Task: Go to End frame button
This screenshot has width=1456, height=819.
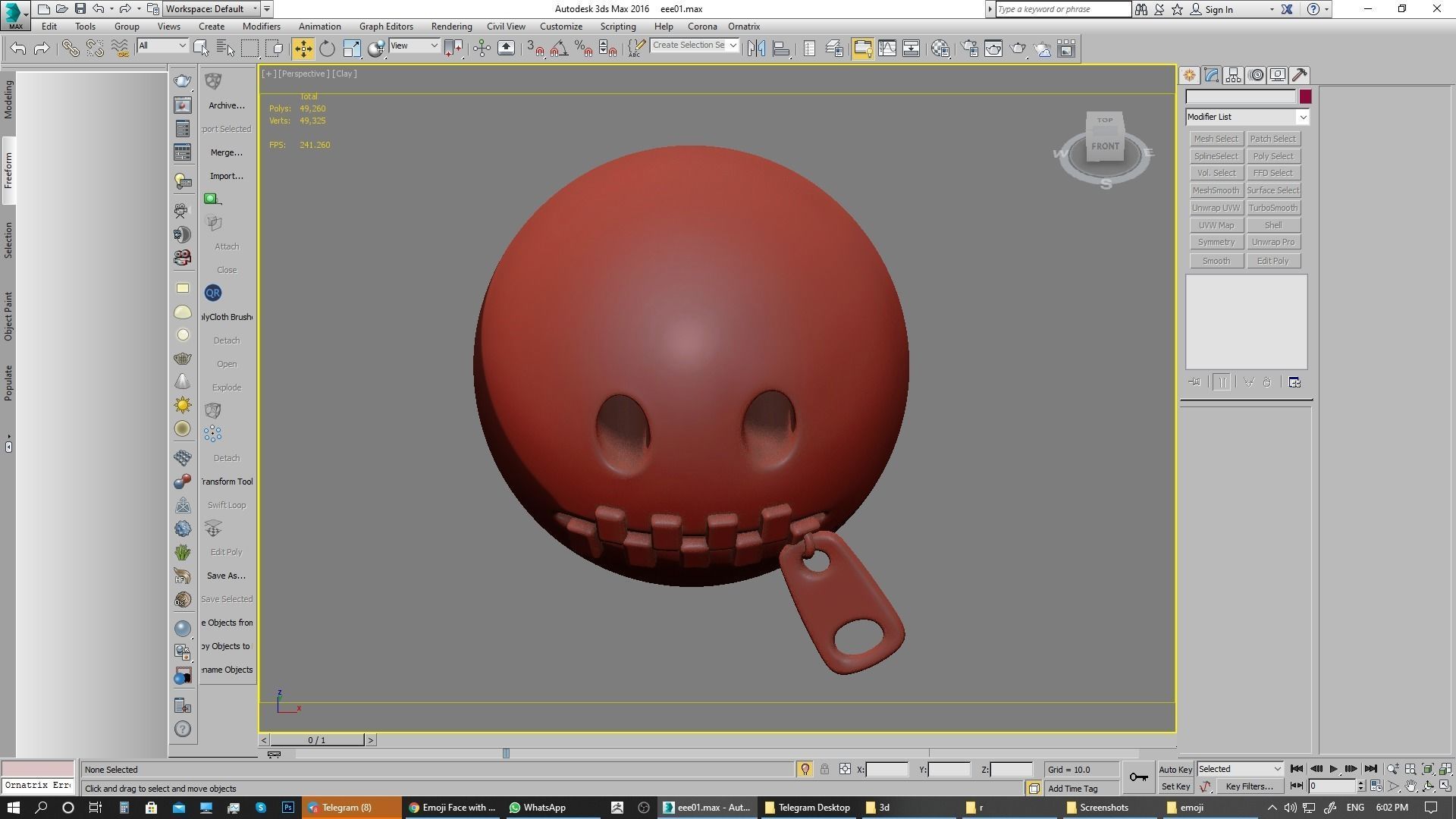Action: 1370,769
